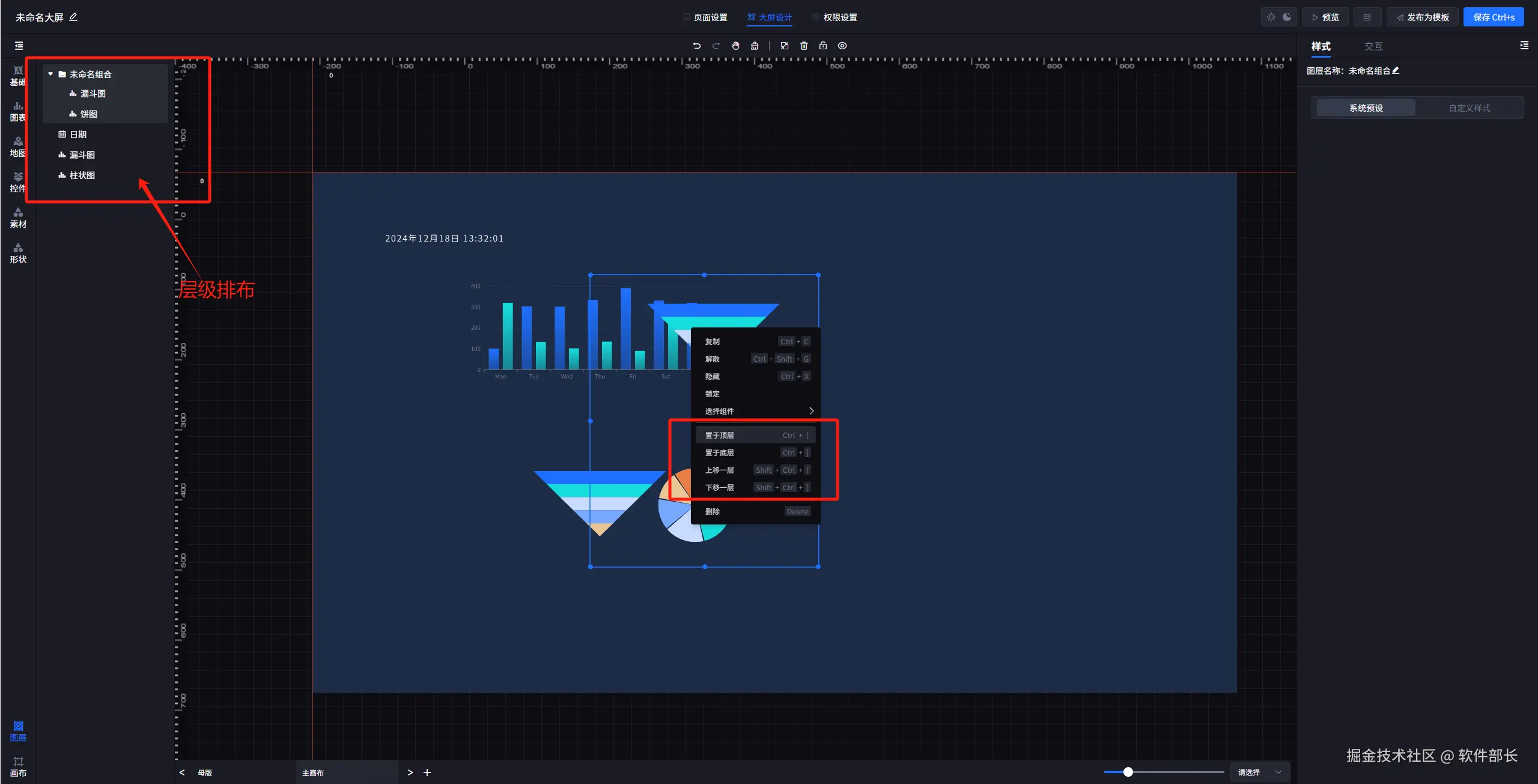Select the 柱状图 layer in the tree
The image size is (1538, 784).
click(82, 175)
